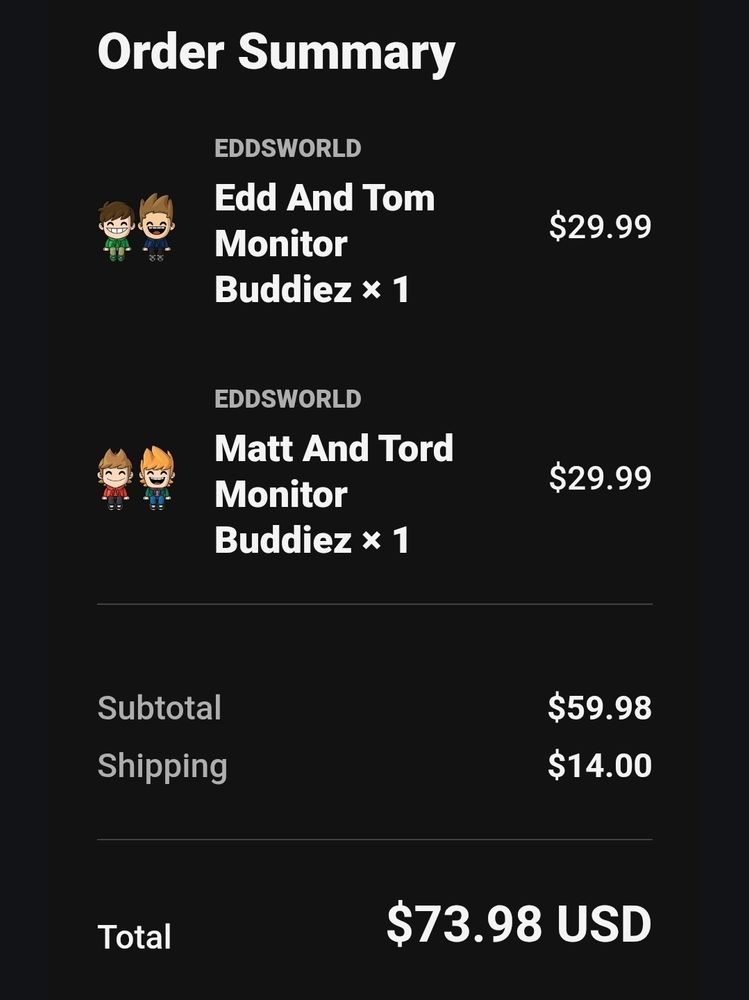Viewport: 749px width, 1000px height.
Task: Click the Subtotal label
Action: (x=159, y=708)
